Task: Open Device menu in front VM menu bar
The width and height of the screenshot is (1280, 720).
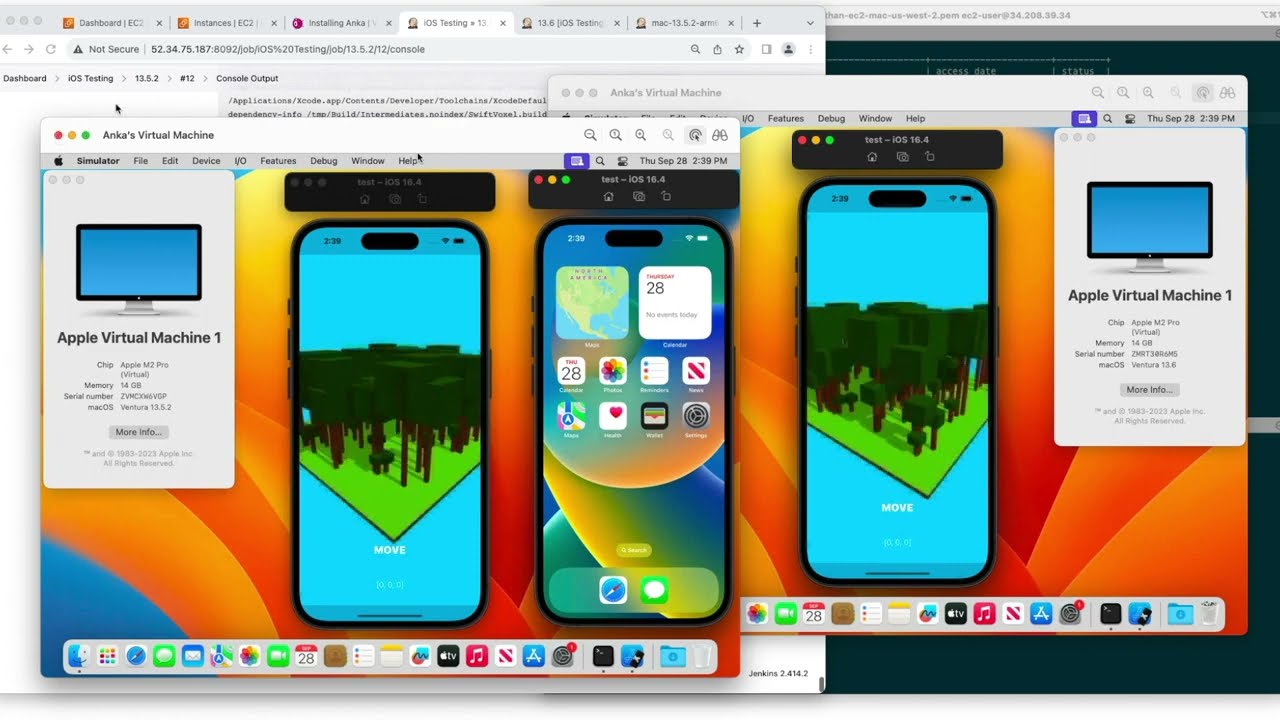Action: 206,161
